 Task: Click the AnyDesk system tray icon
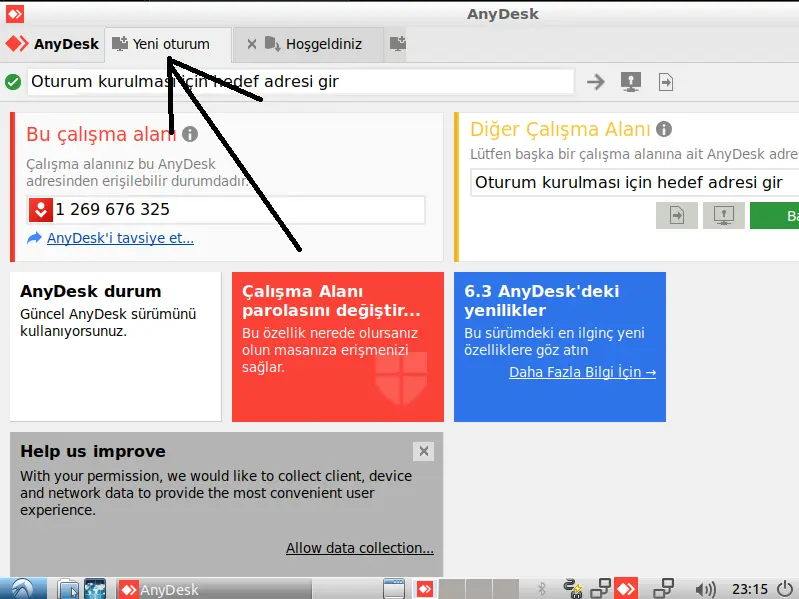point(626,589)
